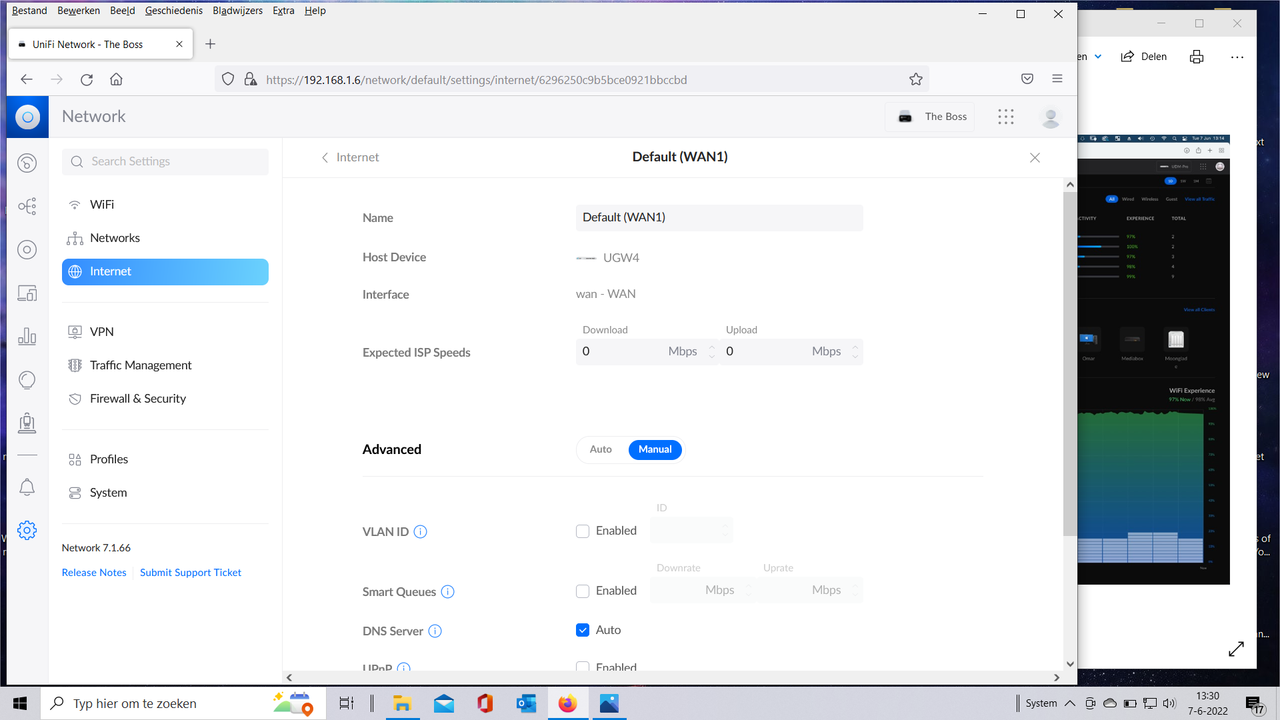Click the UniFi logo icon
Viewport: 1280px width, 720px height.
pyautogui.click(x=27, y=117)
